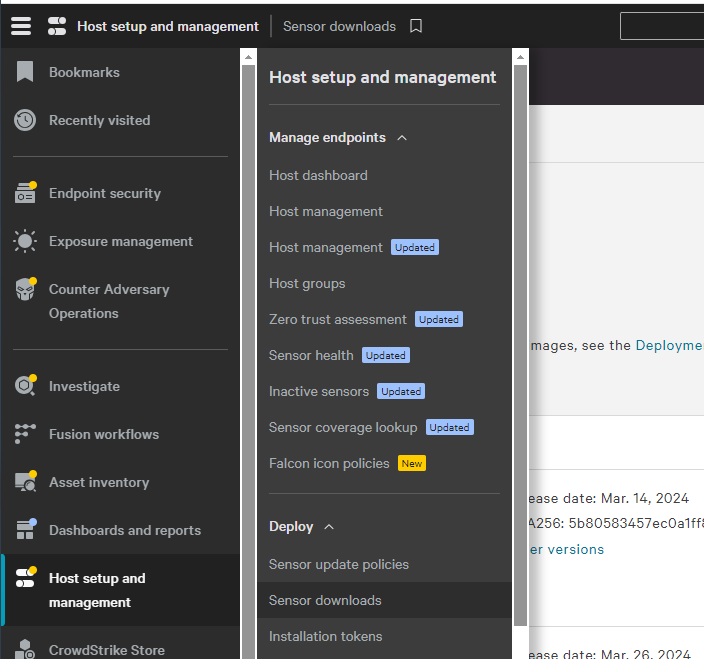704x659 pixels.
Task: Open Host management without Updated badge
Action: (326, 211)
